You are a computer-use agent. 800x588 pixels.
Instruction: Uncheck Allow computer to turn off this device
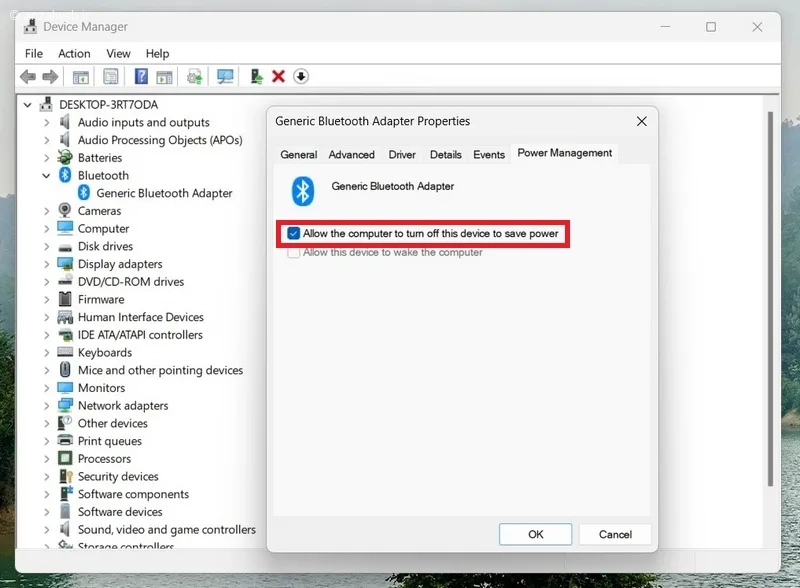pos(293,233)
